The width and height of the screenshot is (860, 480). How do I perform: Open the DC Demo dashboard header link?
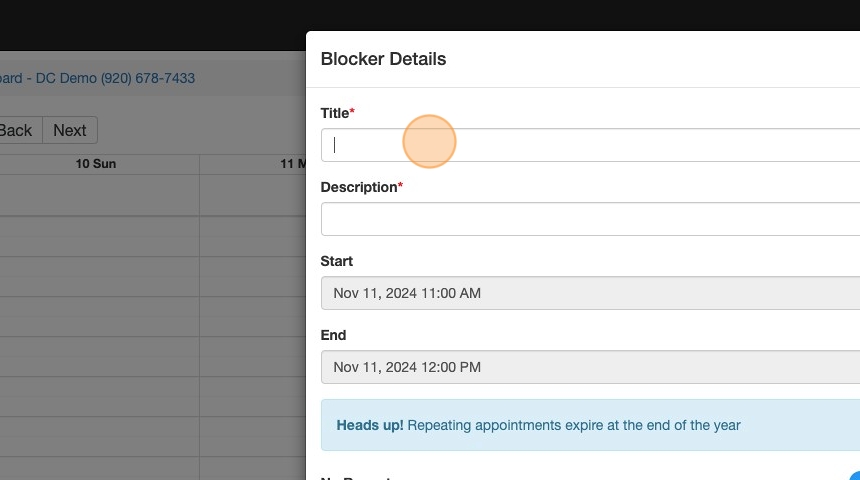98,78
